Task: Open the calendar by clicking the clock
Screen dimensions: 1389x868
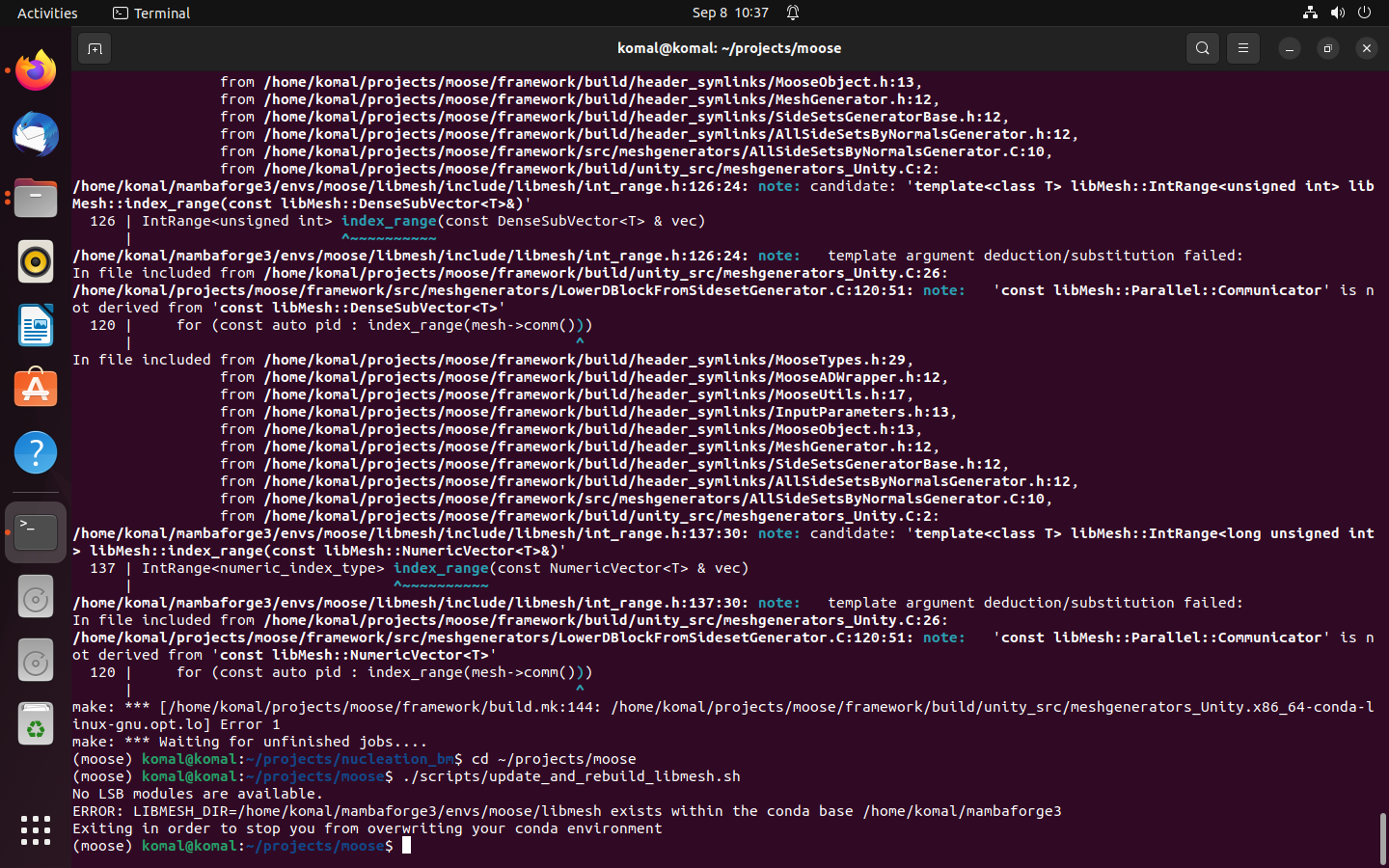Action: tap(729, 13)
